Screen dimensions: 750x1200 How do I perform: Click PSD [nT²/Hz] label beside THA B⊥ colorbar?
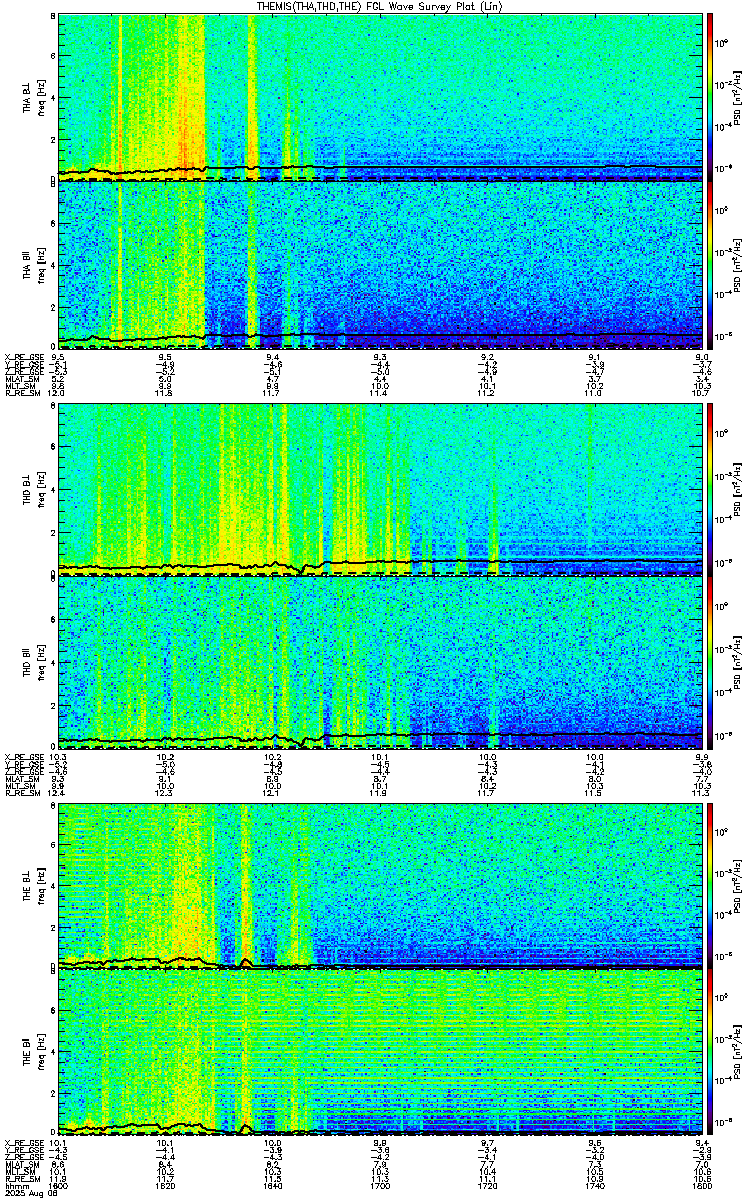point(739,96)
